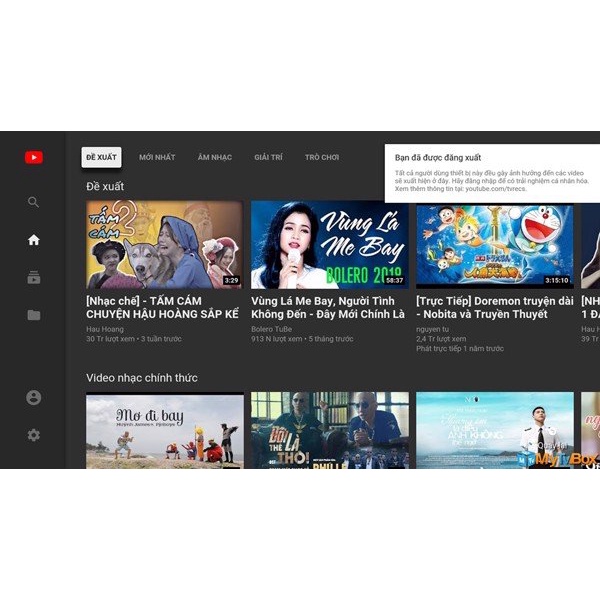Open the TRÒ CHƠI tab
600x600 pixels.
[322, 158]
